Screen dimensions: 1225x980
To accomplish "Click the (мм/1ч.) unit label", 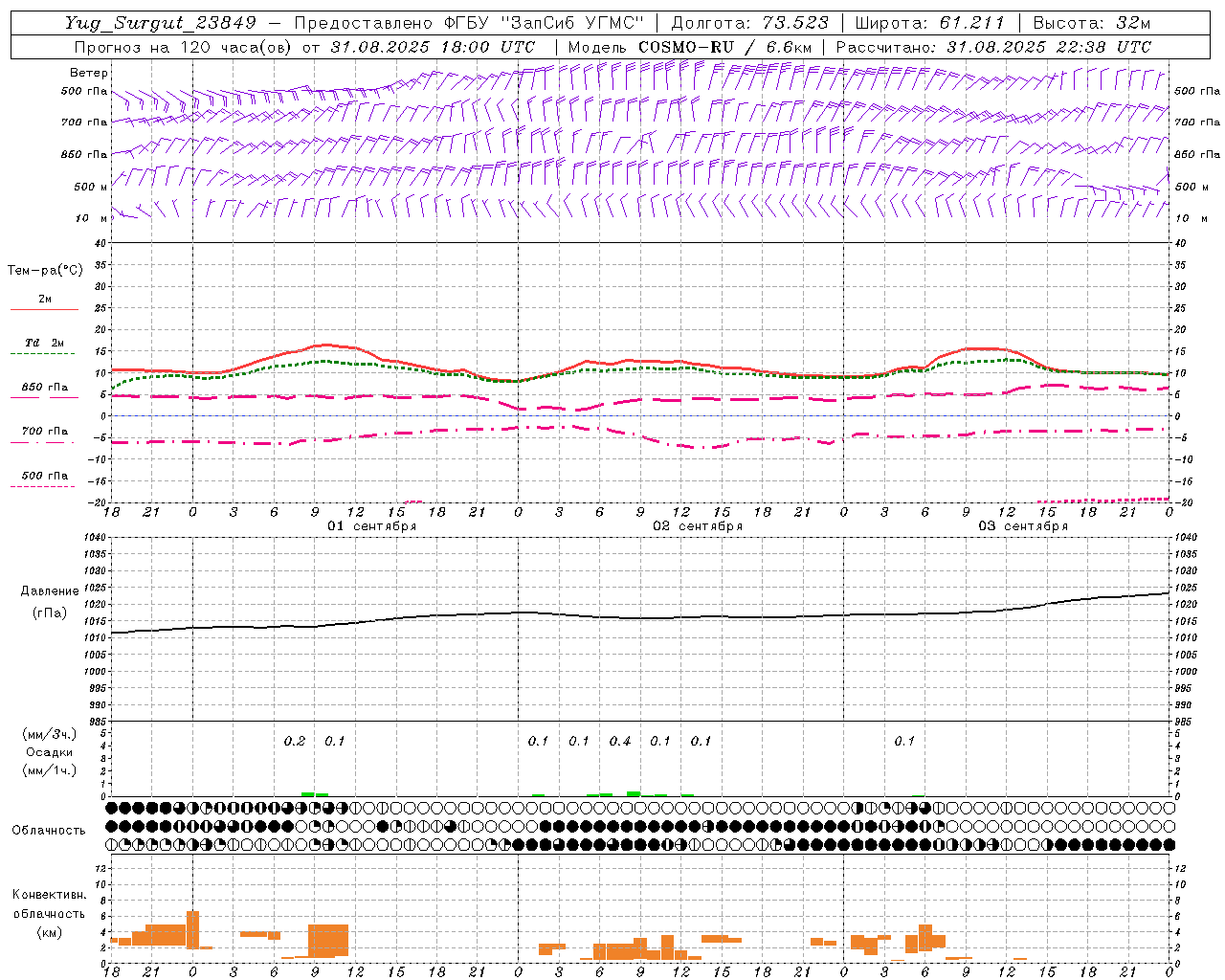I will 49,770.
